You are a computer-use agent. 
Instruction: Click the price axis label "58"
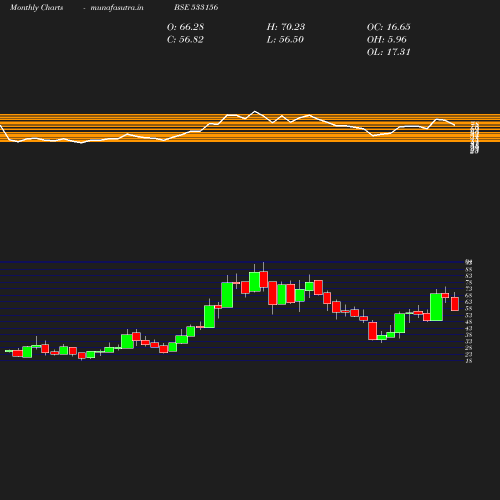point(469,308)
